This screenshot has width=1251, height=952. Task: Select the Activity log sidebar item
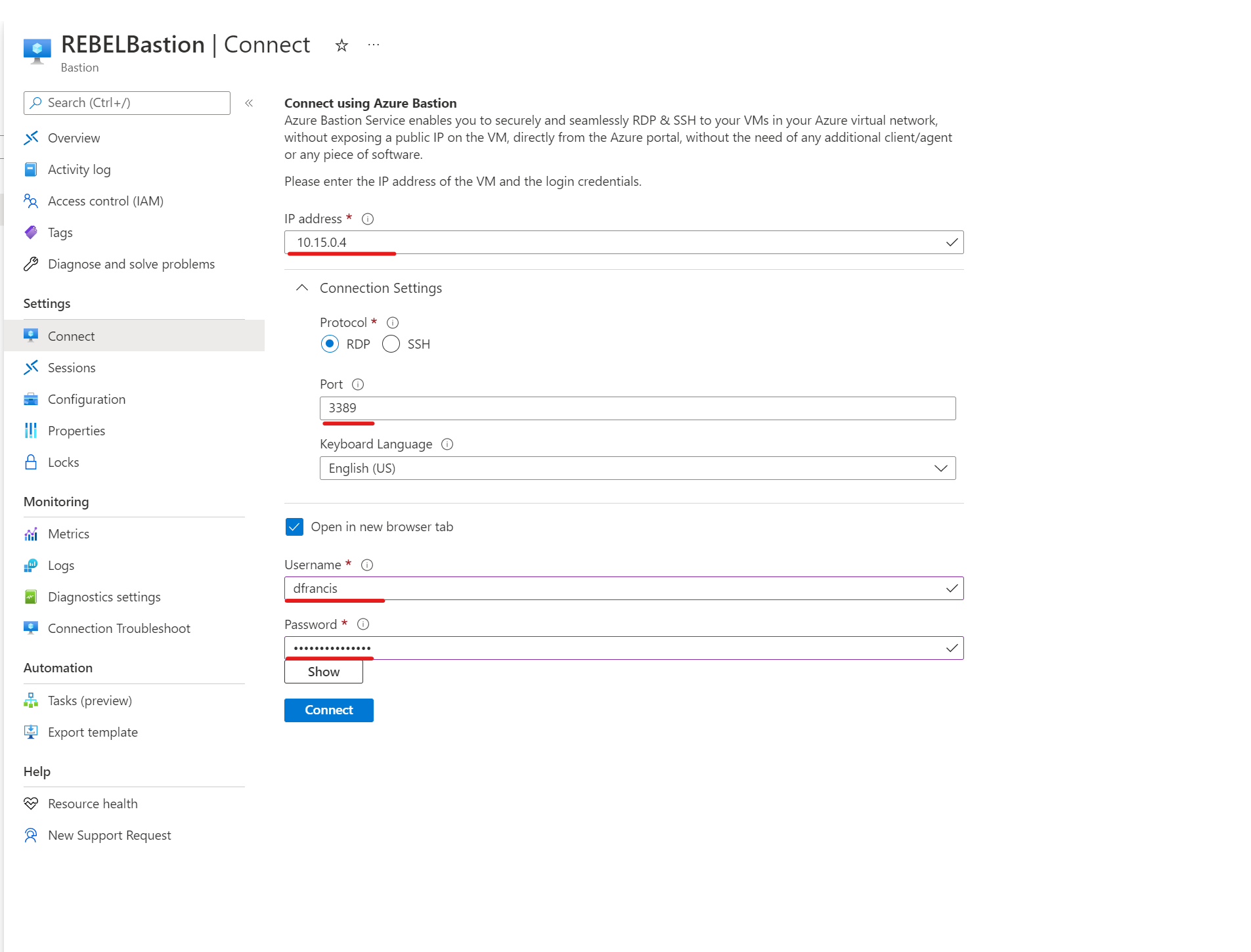tap(78, 169)
